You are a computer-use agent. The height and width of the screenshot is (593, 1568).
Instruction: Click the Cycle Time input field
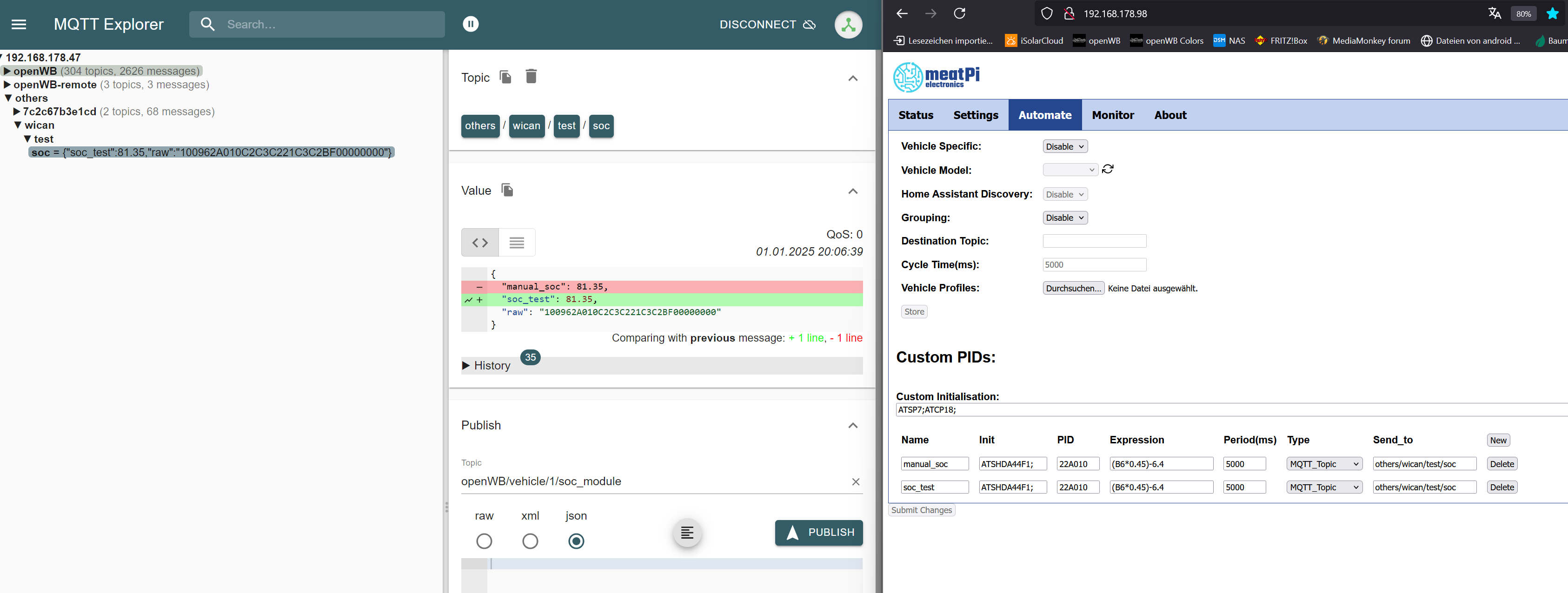[x=1094, y=264]
